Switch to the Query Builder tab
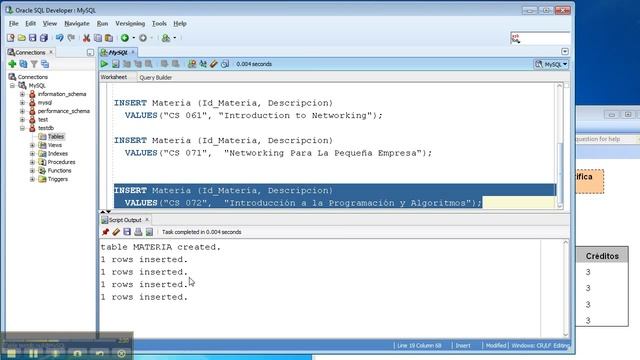Image resolution: width=640 pixels, height=360 pixels. (x=156, y=77)
